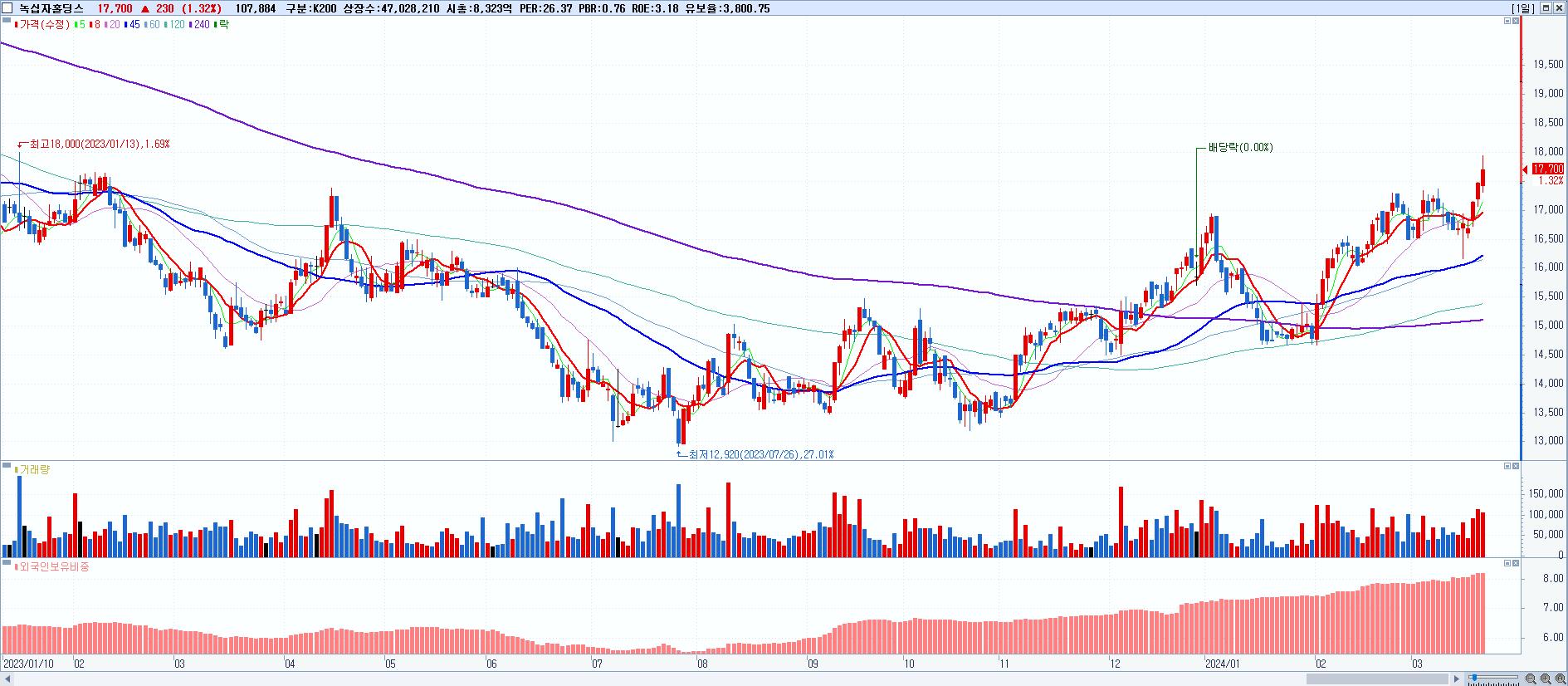Close the chart window with the X button
This screenshot has height=686, width=1568.
tap(1559, 8)
